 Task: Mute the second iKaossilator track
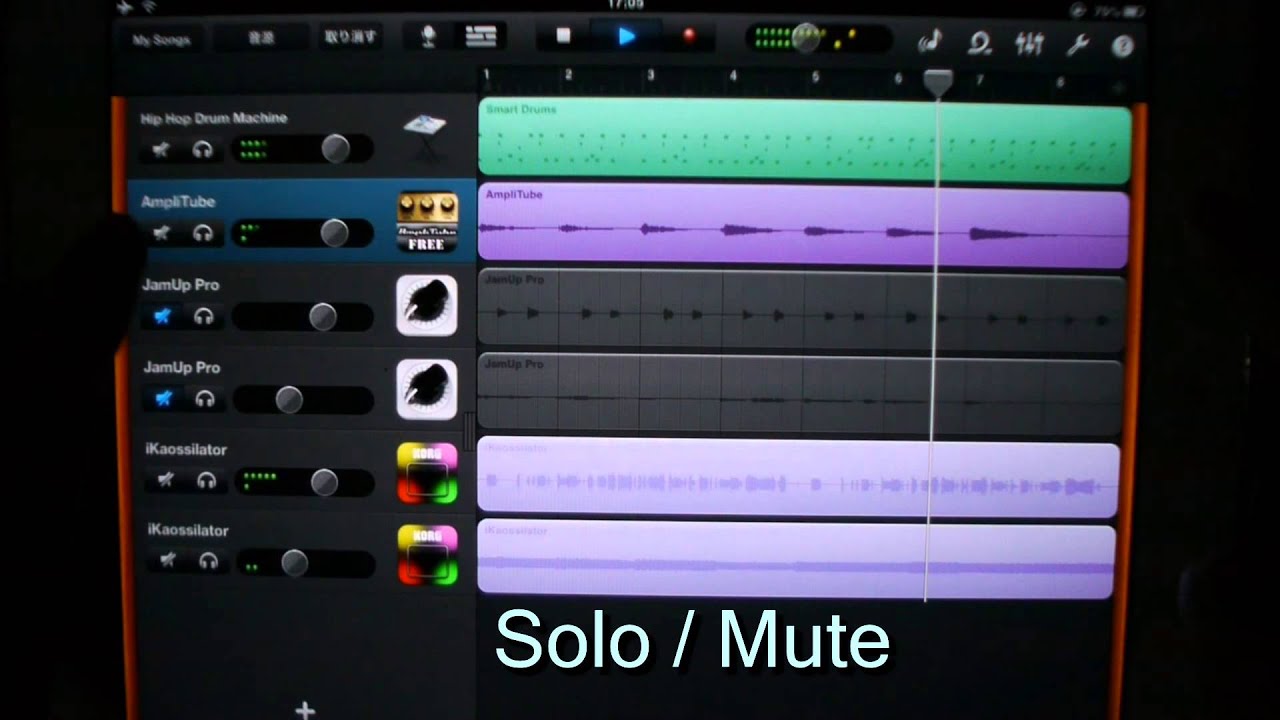click(x=167, y=560)
